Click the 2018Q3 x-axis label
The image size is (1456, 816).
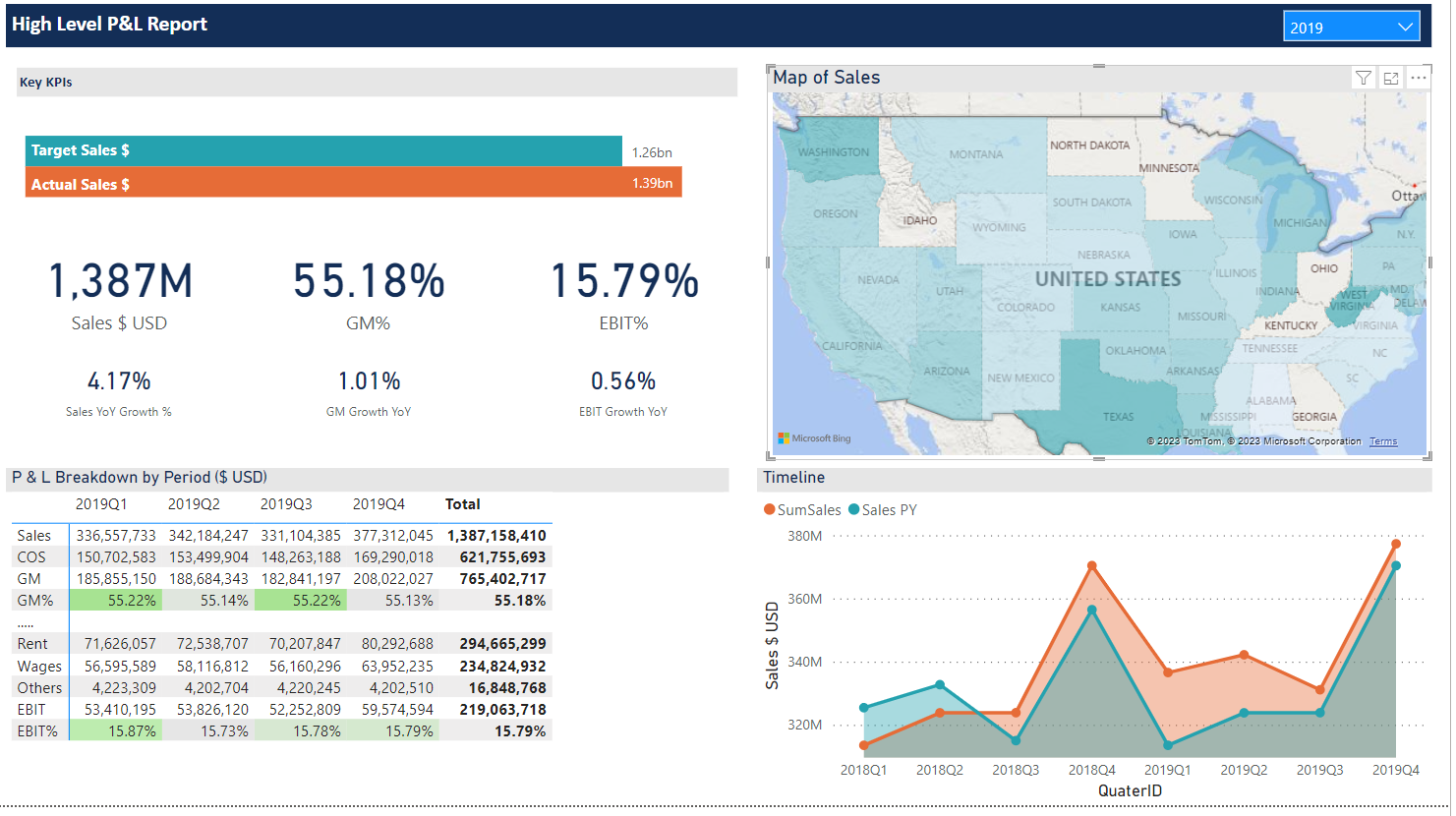coord(1016,770)
